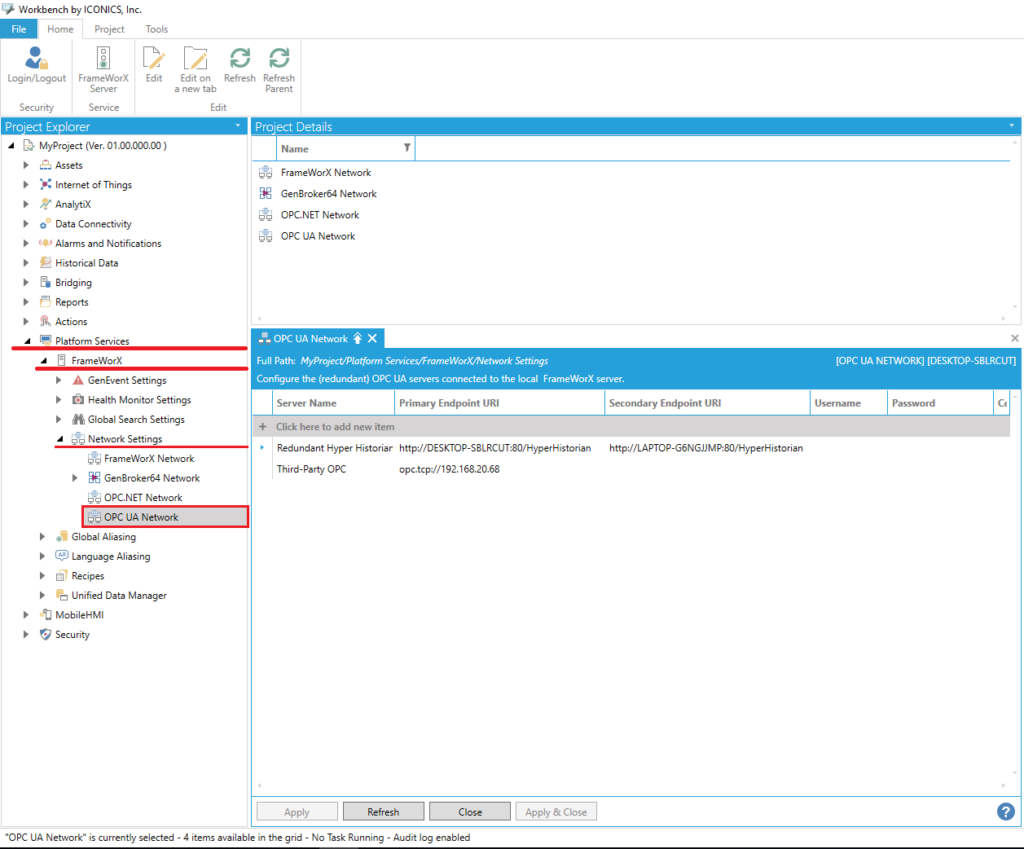Image resolution: width=1024 pixels, height=849 pixels.
Task: Sort by Primary Endpoint URI column header
Action: point(500,403)
